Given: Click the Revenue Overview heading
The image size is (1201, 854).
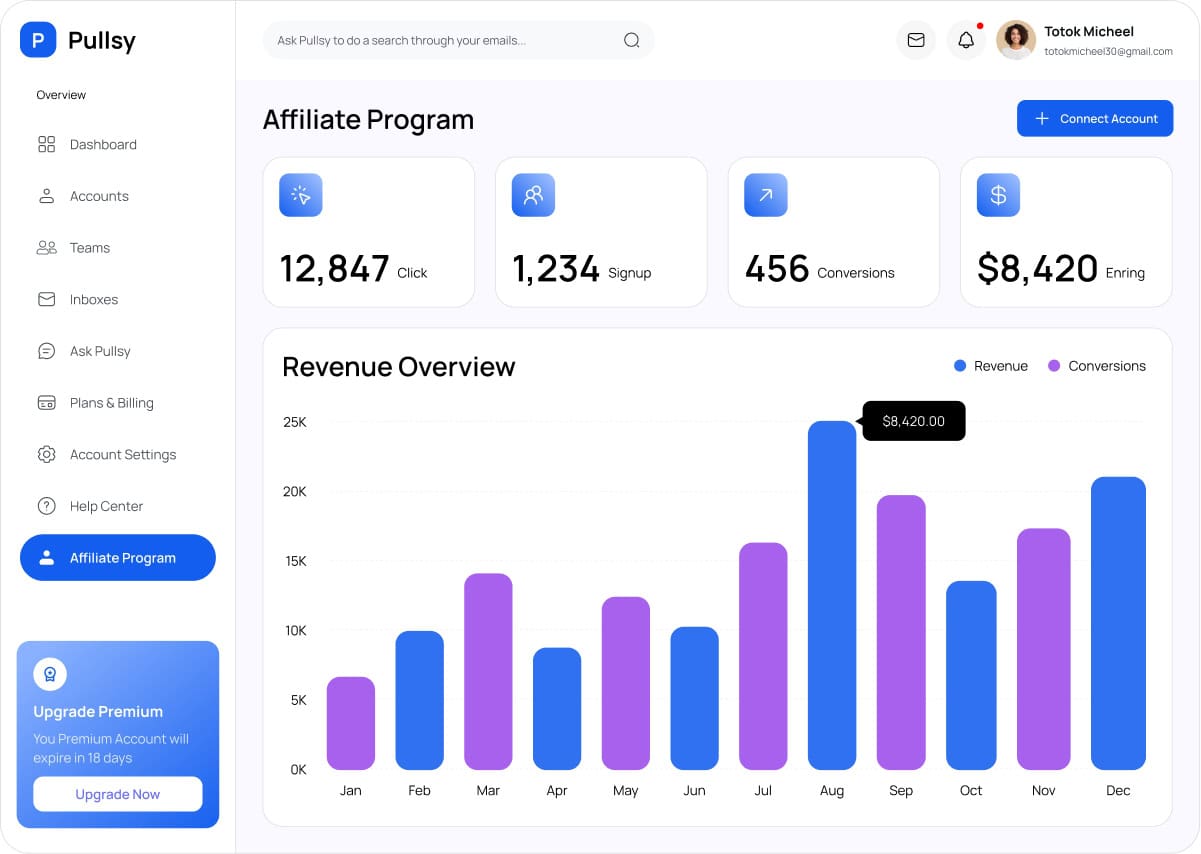Looking at the screenshot, I should [x=398, y=367].
